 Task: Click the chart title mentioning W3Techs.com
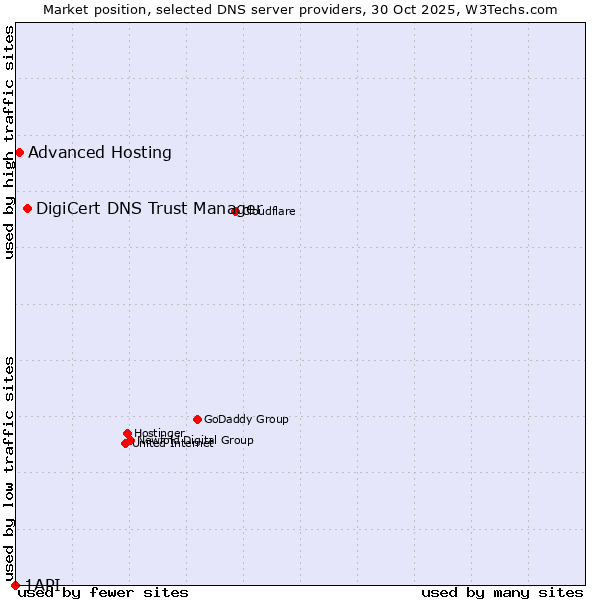(x=300, y=9)
